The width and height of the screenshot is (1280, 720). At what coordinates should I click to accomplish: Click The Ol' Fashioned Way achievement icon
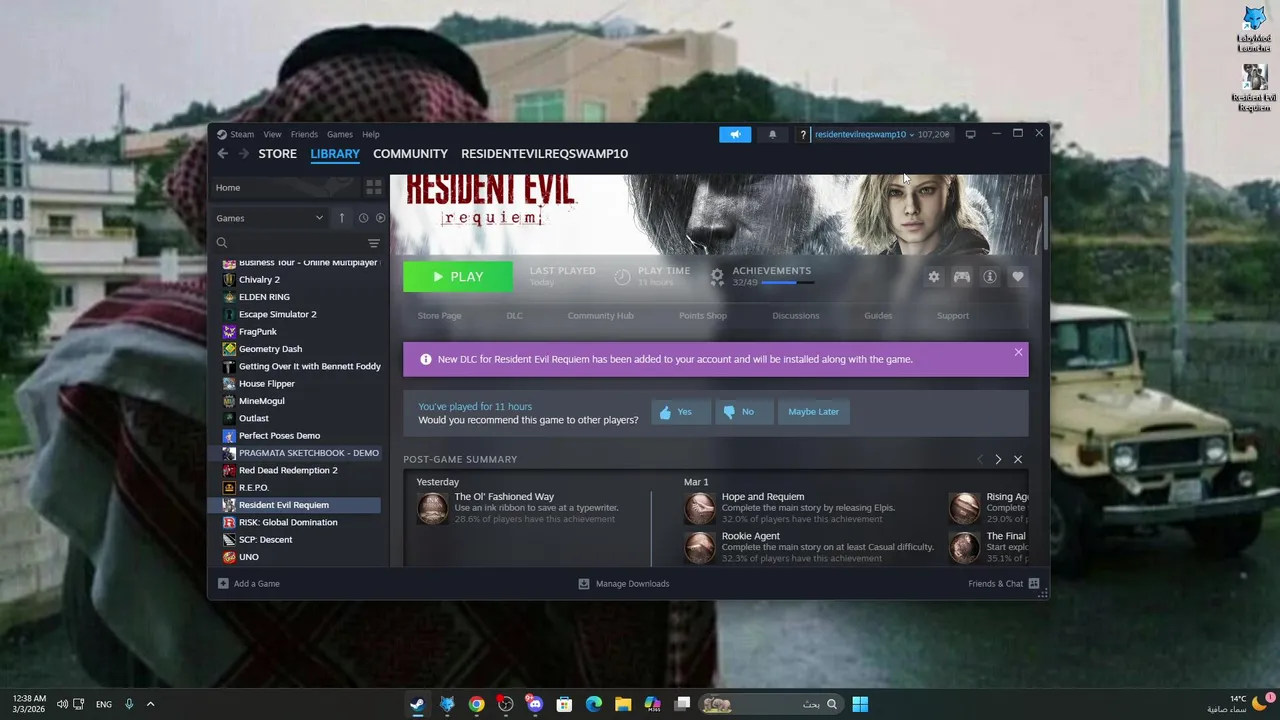pyautogui.click(x=433, y=508)
